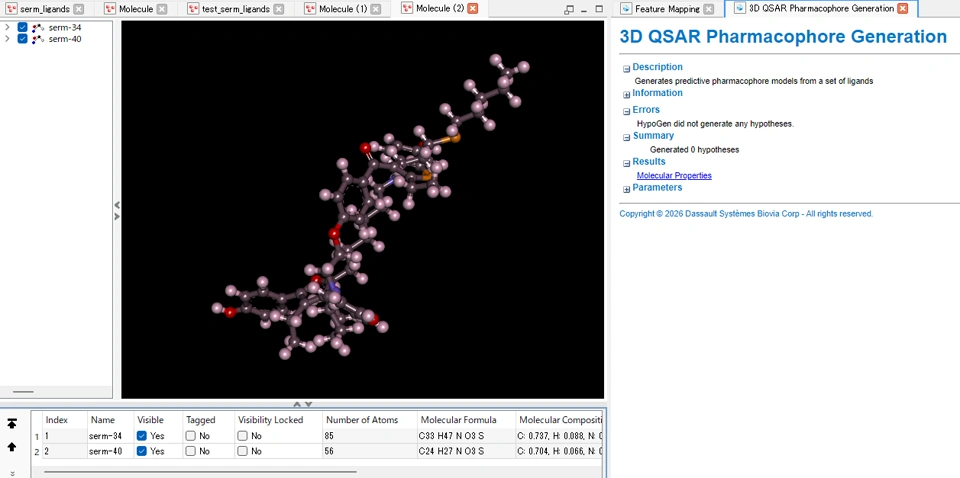Collapse the Results section
Viewport: 960px width, 478px height.
point(626,163)
